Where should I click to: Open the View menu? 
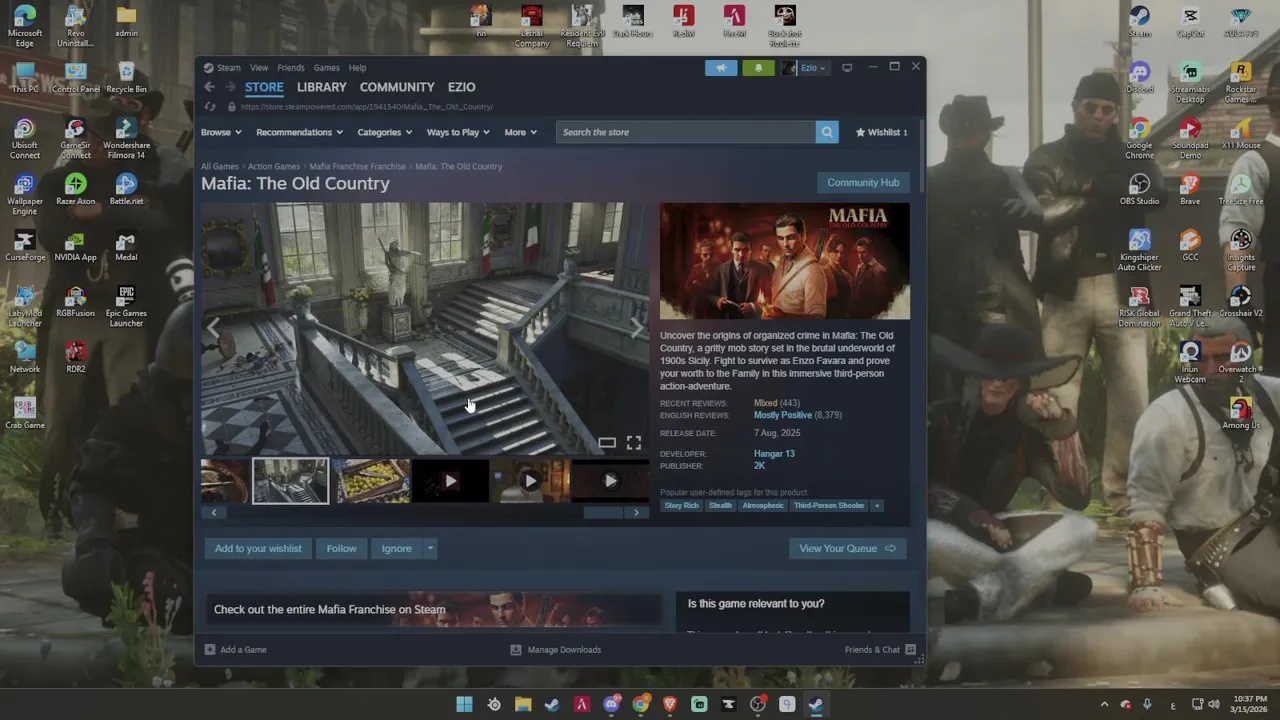pos(259,68)
